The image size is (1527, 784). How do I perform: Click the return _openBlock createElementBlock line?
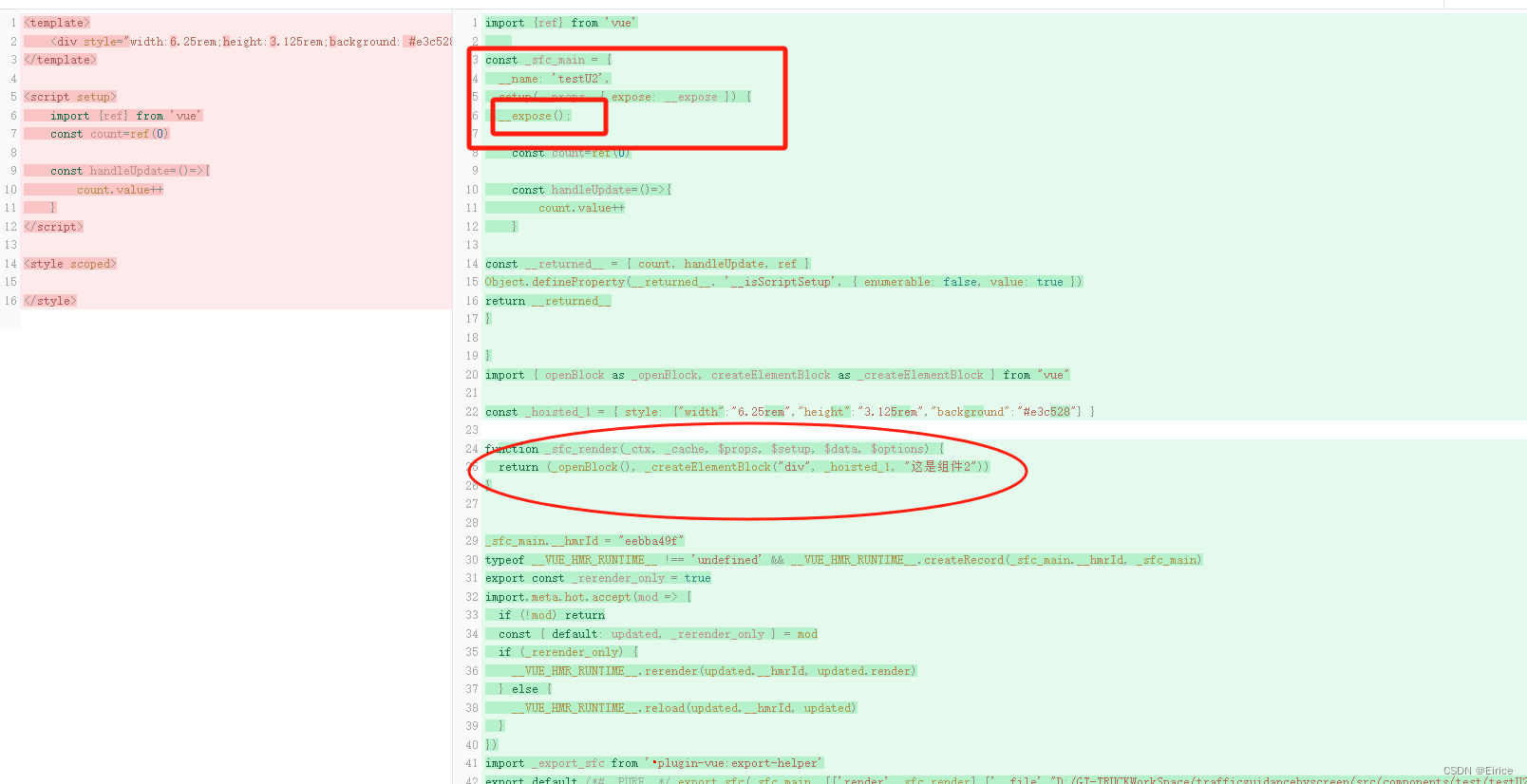pyautogui.click(x=745, y=467)
